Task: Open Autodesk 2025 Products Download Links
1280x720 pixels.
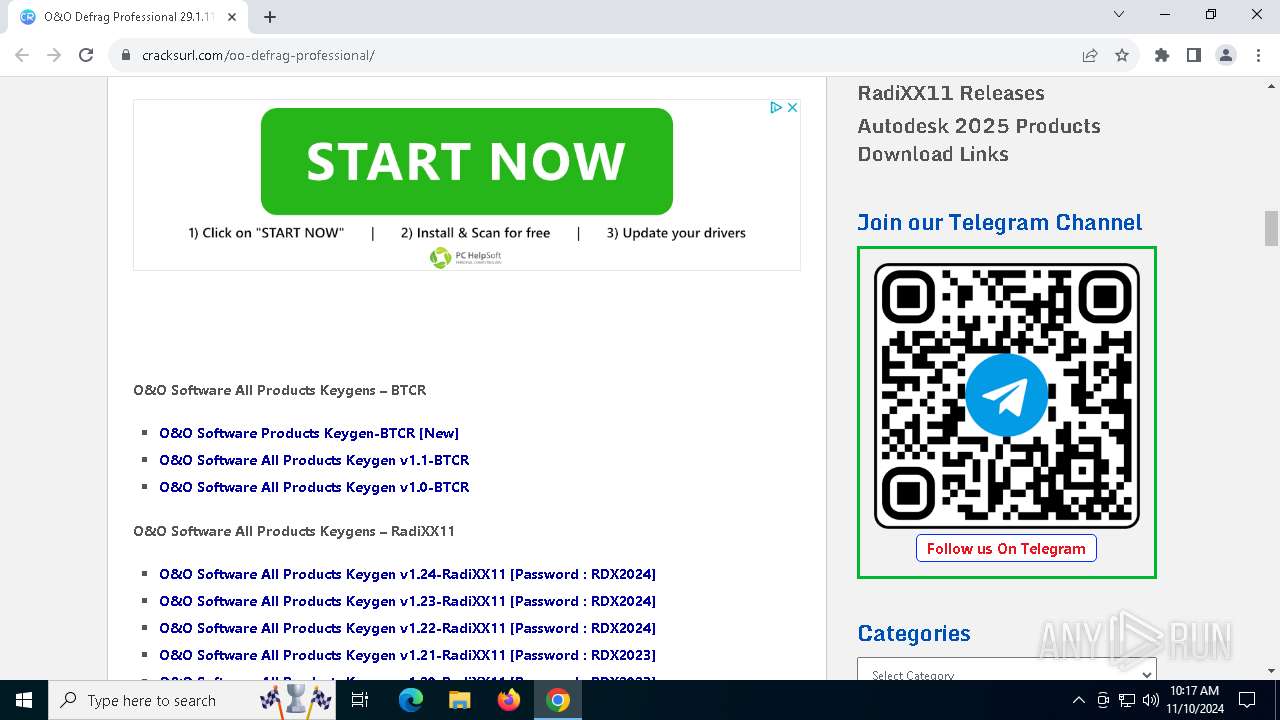Action: point(979,140)
